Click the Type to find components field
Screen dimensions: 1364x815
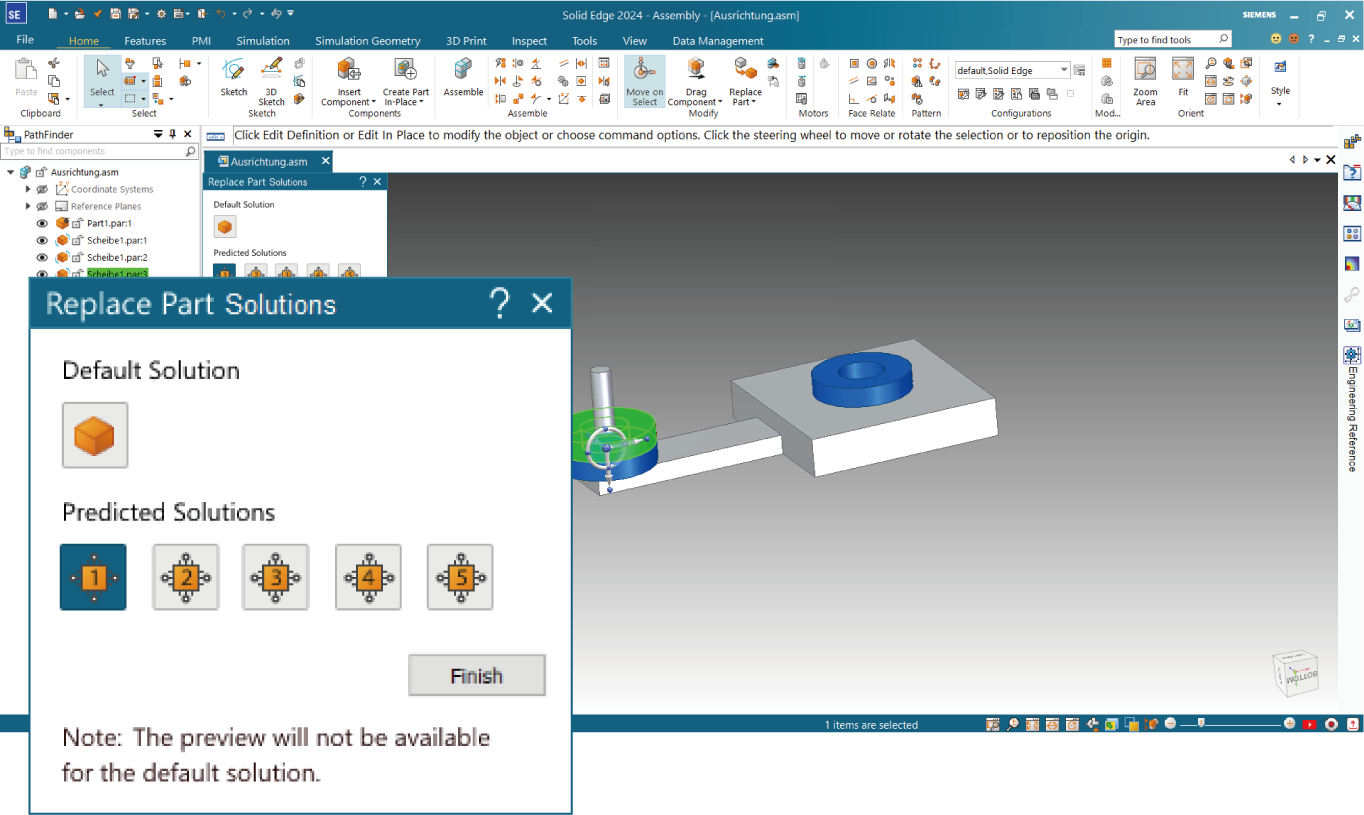pyautogui.click(x=100, y=151)
